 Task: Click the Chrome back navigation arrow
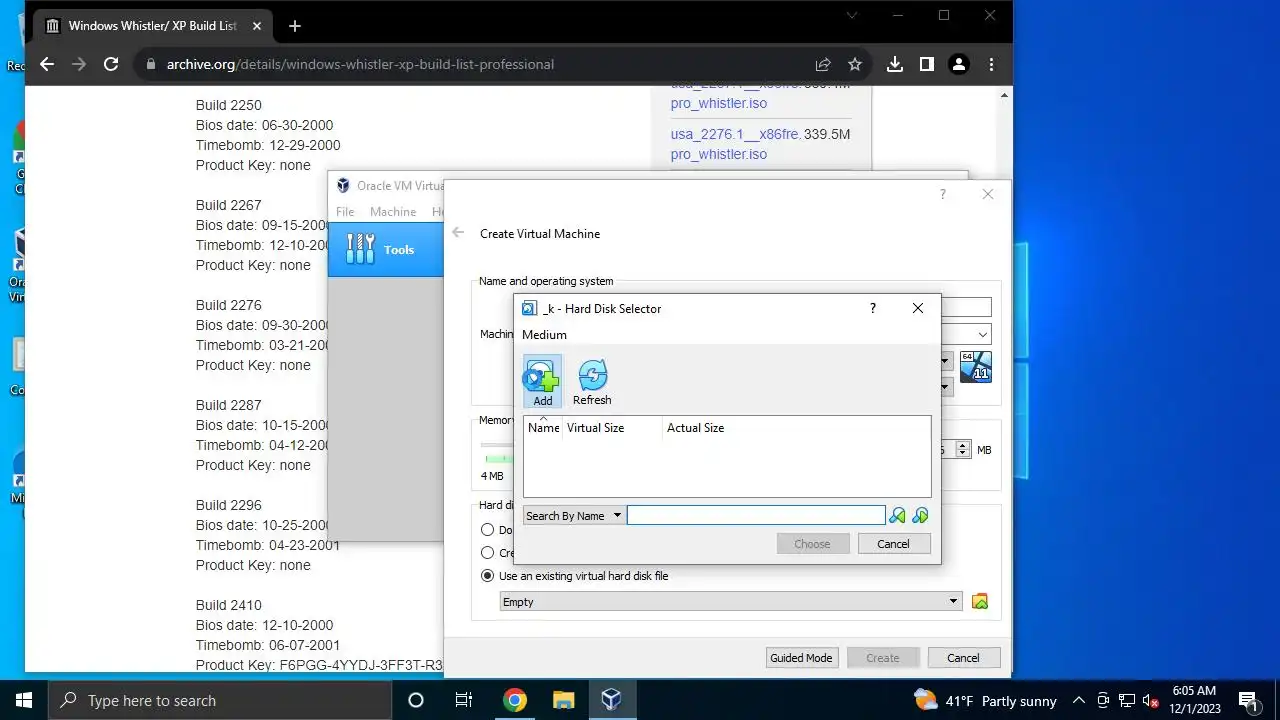pos(47,64)
